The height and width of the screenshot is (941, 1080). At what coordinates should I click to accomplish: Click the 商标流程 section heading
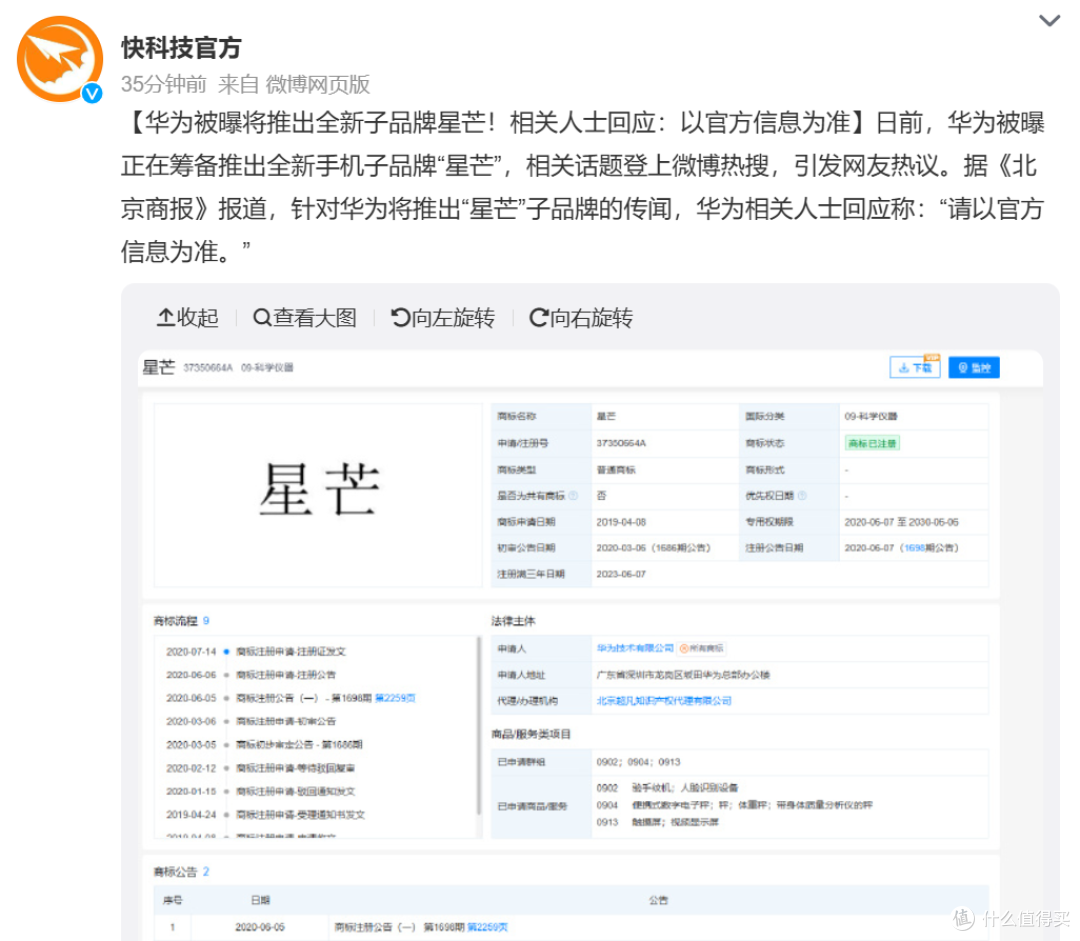[x=175, y=621]
